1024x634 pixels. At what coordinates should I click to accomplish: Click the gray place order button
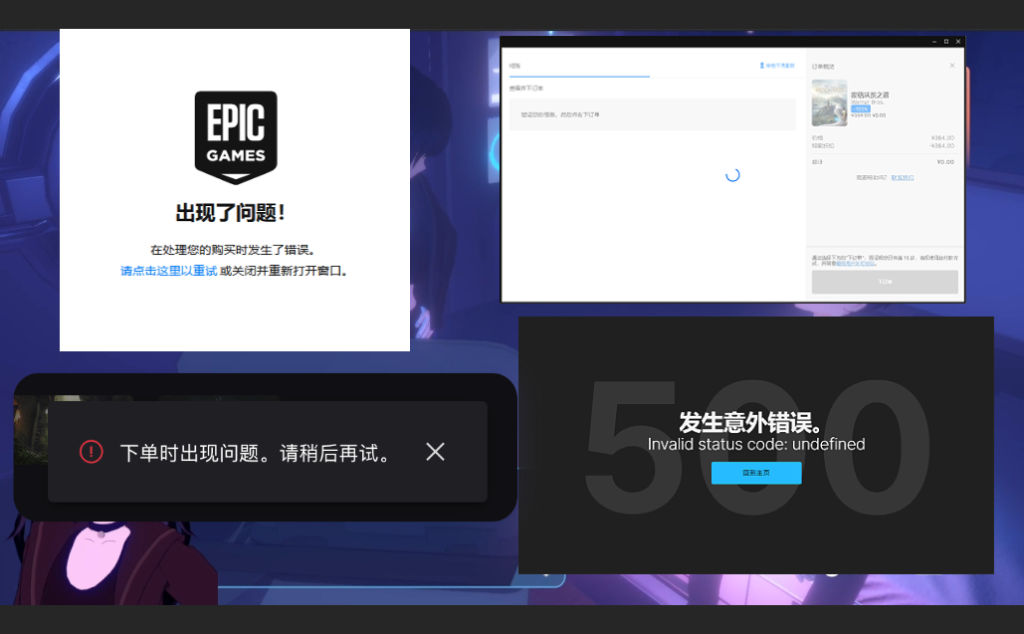point(884,282)
